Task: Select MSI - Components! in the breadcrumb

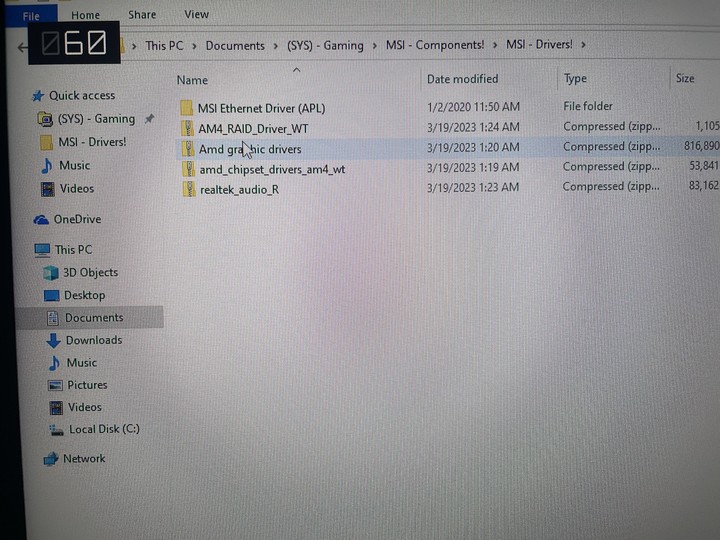Action: pos(435,45)
